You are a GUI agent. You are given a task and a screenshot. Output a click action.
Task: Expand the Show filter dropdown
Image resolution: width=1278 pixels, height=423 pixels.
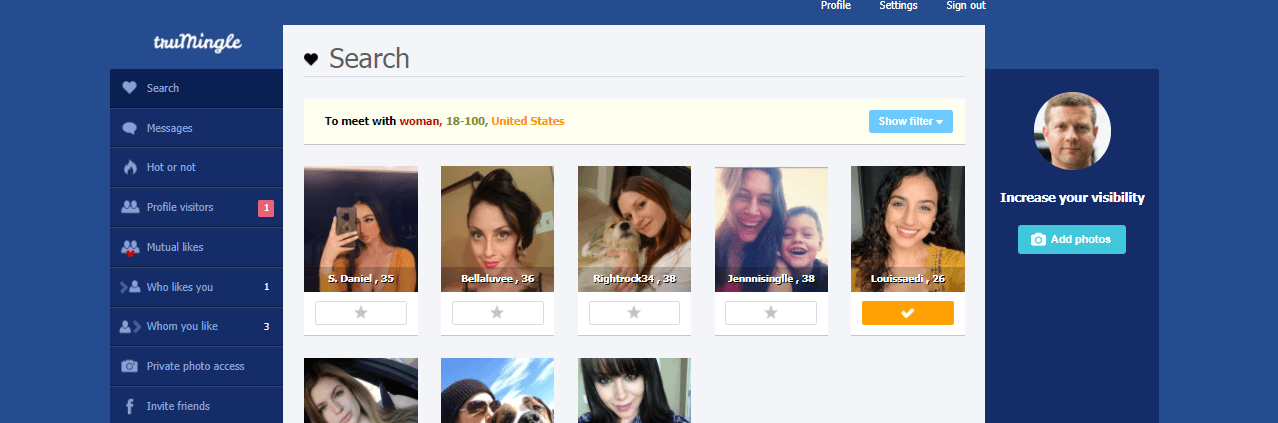click(x=911, y=122)
